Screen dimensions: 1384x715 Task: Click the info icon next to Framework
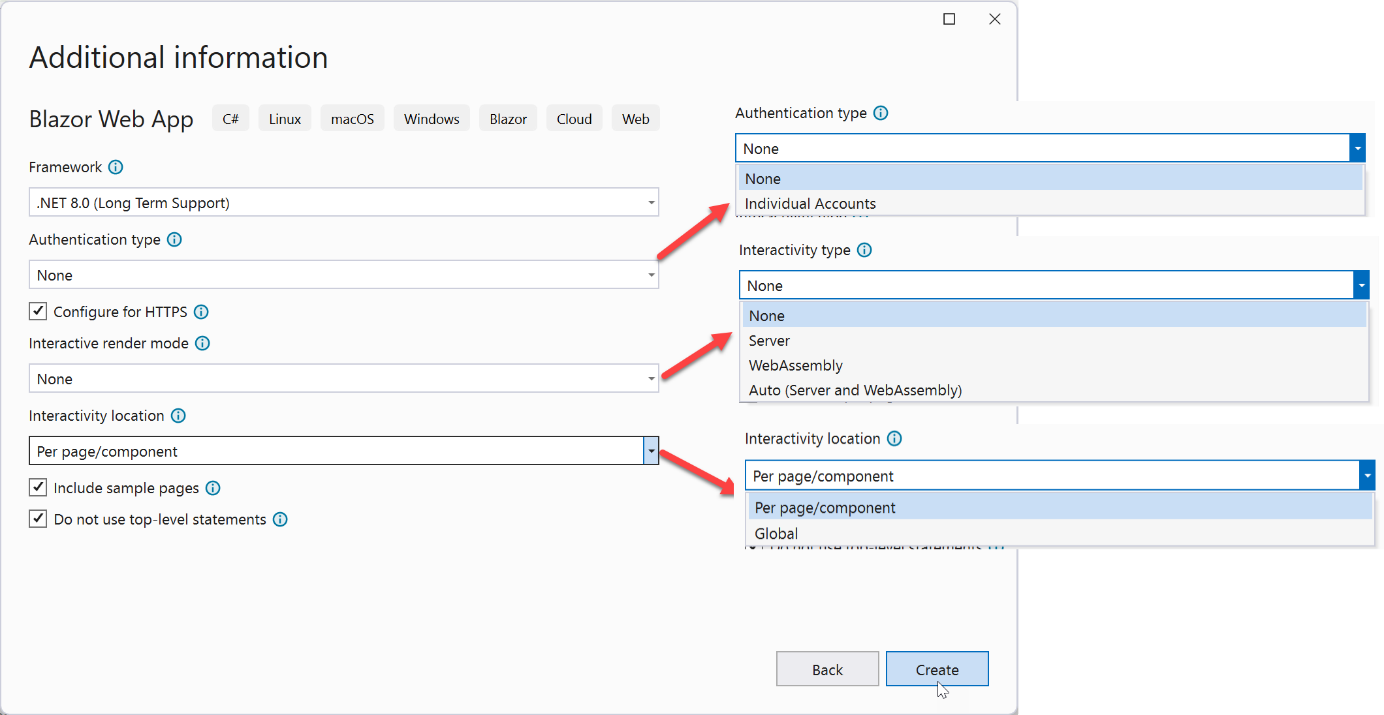116,167
